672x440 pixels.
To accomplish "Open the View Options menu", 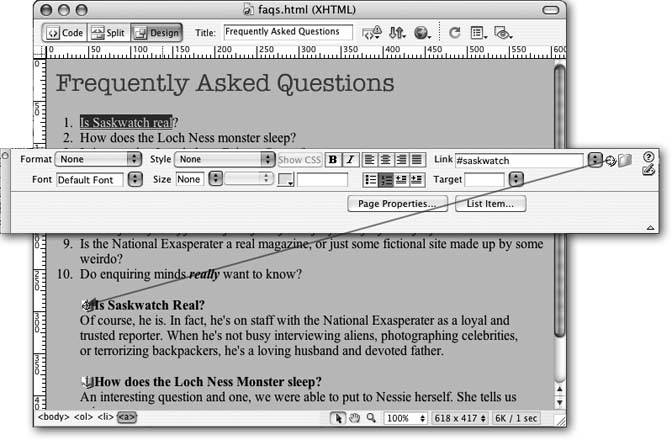I will tap(478, 33).
